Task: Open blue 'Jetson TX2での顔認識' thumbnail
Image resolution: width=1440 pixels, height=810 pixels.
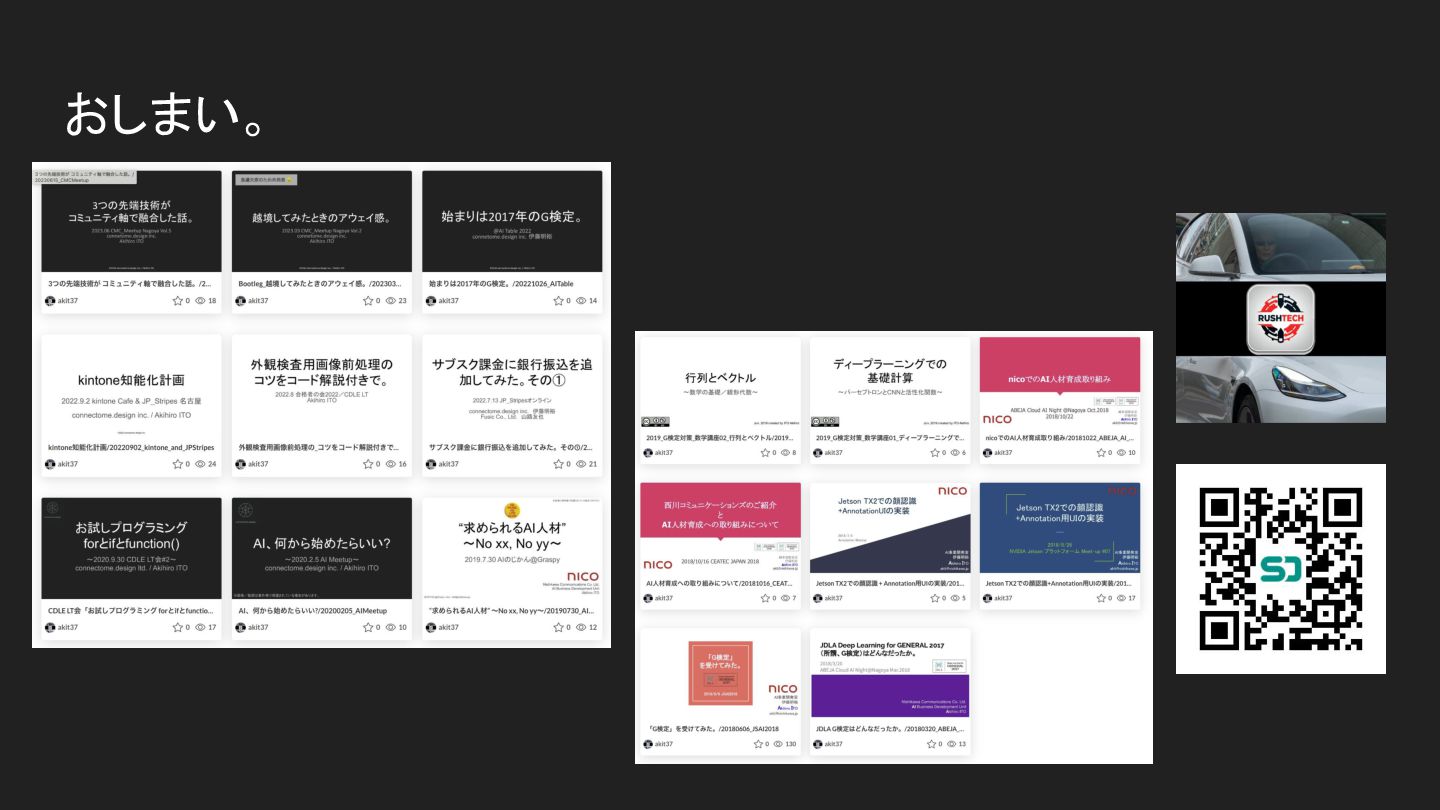Action: tap(1060, 528)
